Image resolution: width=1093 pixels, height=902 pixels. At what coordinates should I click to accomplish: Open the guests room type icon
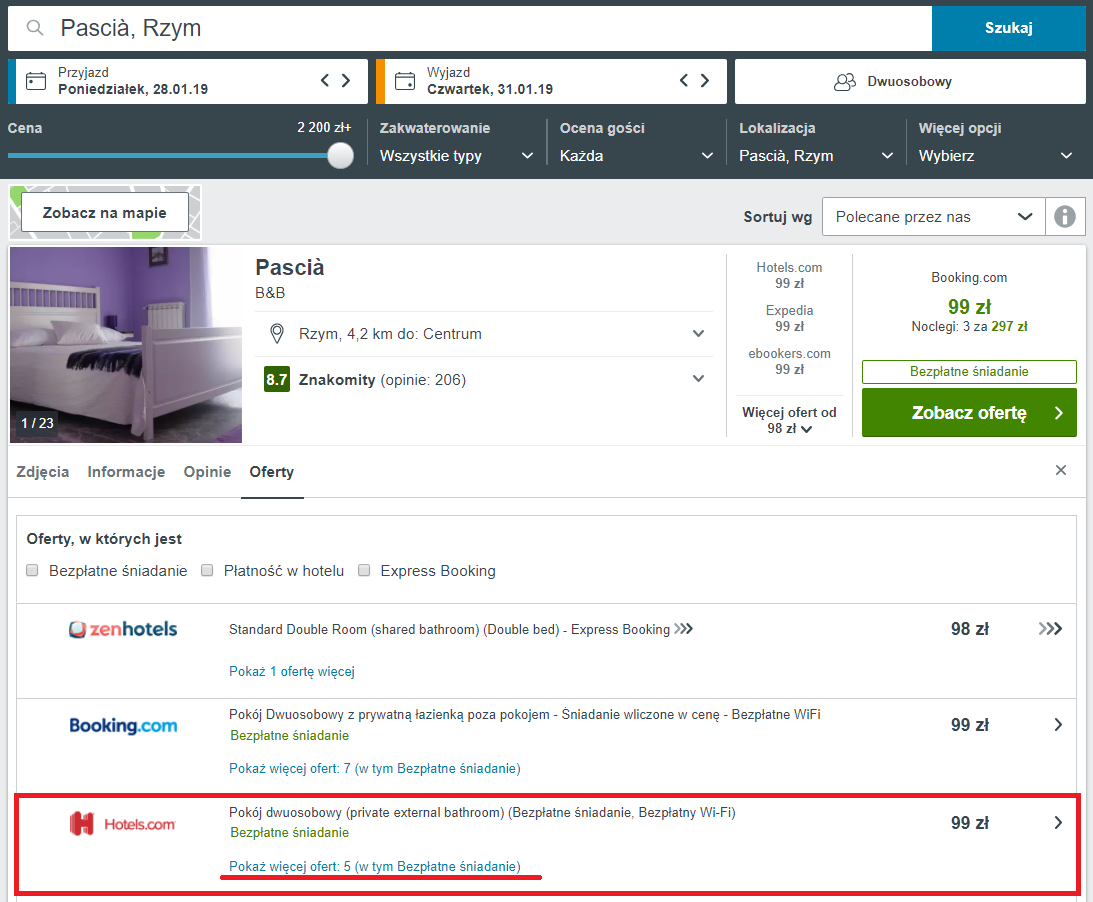click(x=844, y=82)
